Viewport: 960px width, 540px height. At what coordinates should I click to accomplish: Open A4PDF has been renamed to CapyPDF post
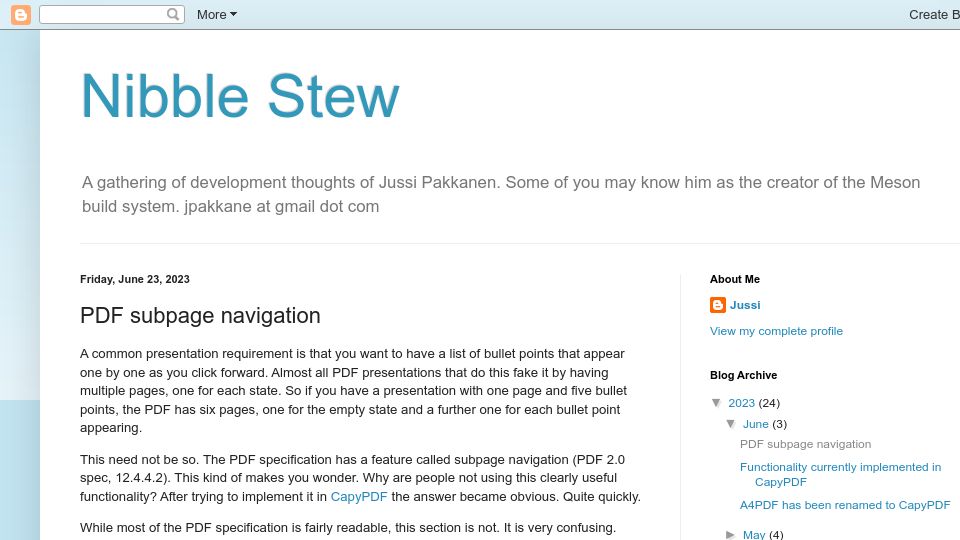(x=845, y=505)
